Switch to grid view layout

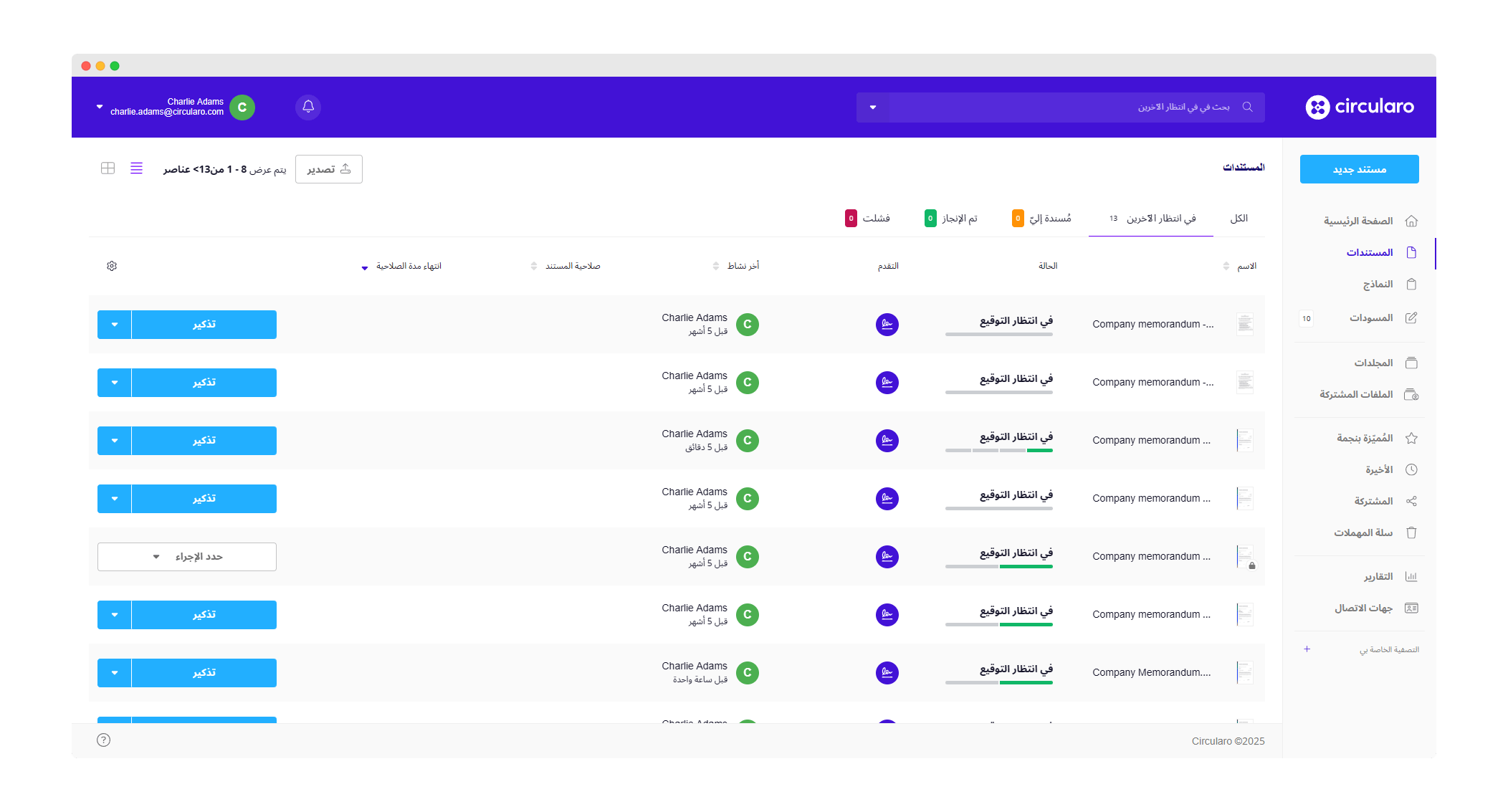tap(108, 168)
